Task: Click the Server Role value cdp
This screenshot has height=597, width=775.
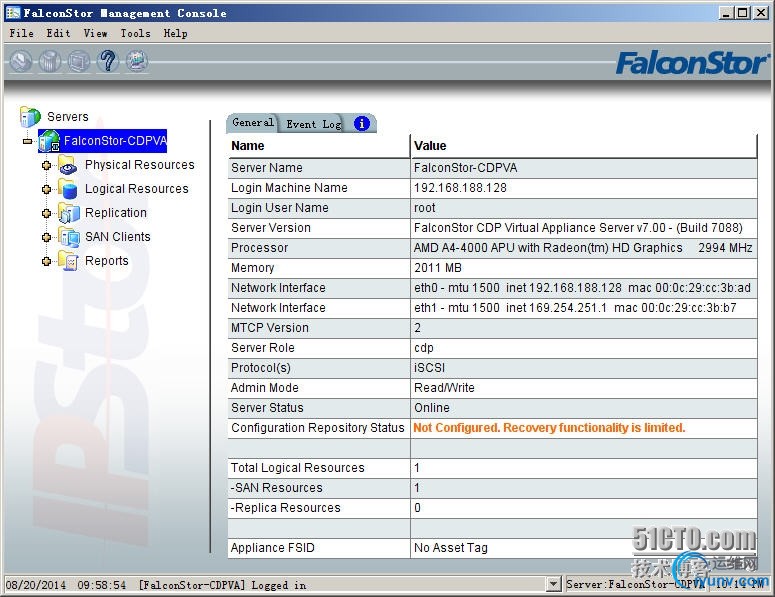Action: pos(424,348)
